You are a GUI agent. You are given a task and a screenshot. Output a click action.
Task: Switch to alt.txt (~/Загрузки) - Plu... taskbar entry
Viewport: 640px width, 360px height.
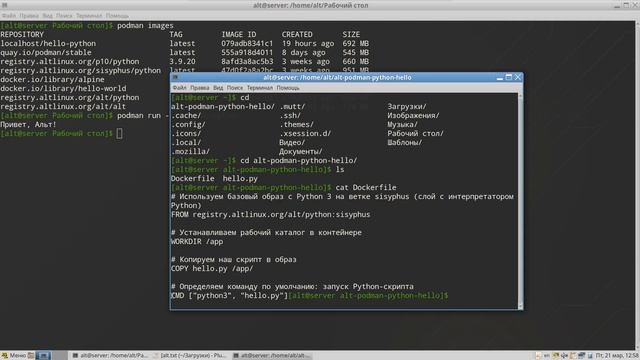[190, 356]
